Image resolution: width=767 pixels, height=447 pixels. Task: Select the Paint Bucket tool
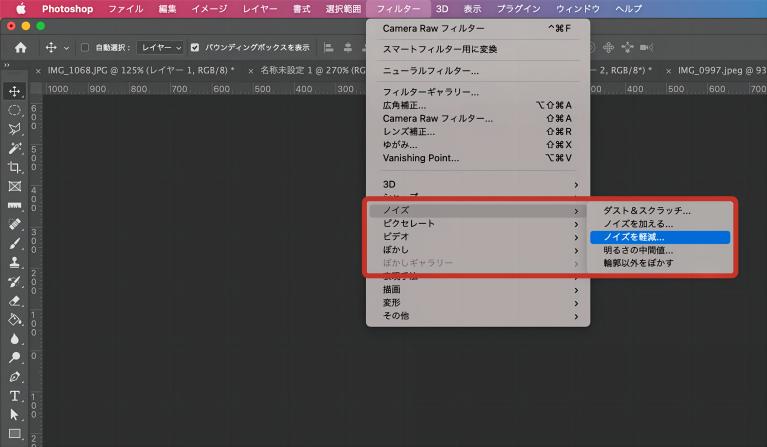[15, 320]
